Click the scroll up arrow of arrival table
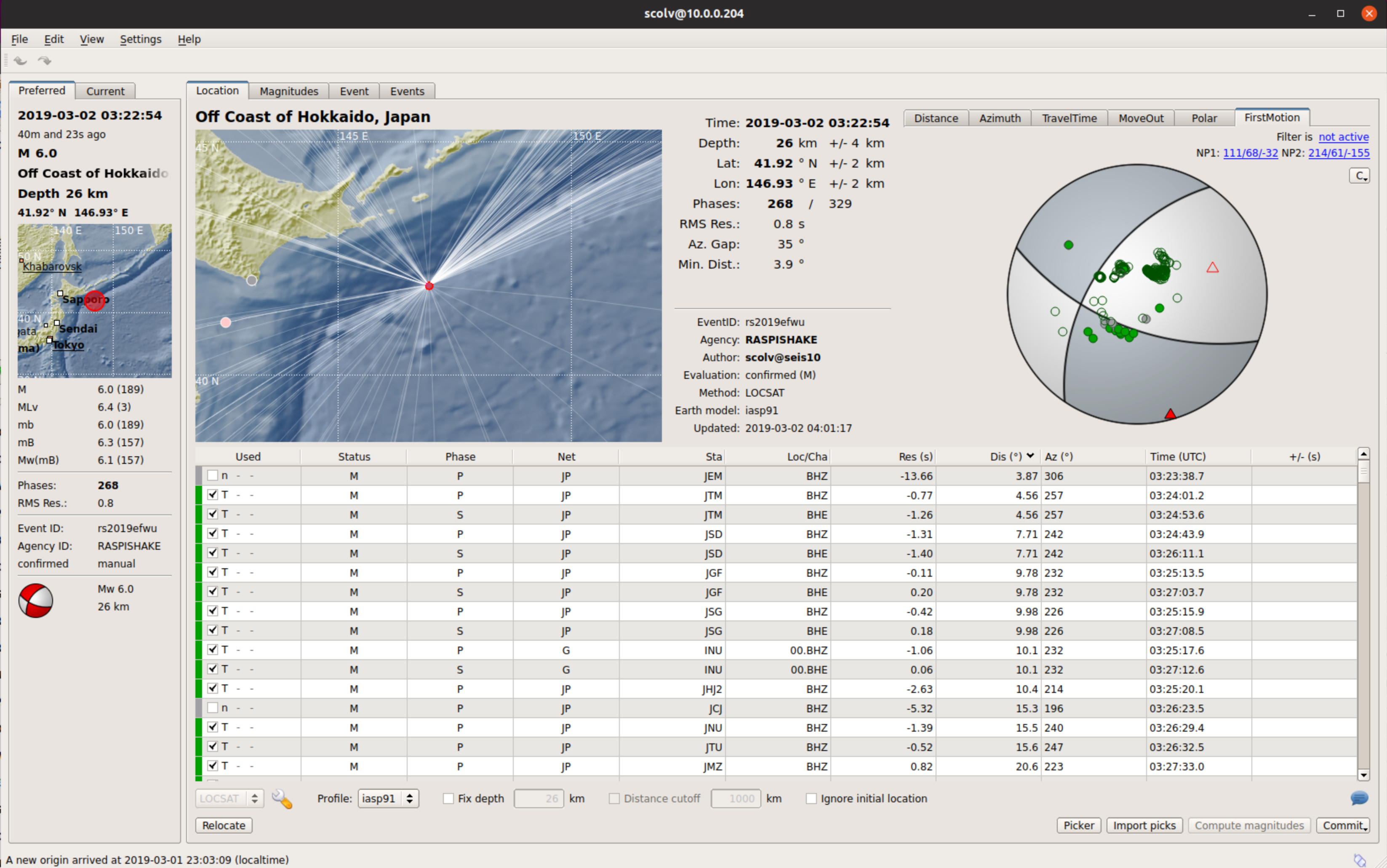 pyautogui.click(x=1363, y=454)
